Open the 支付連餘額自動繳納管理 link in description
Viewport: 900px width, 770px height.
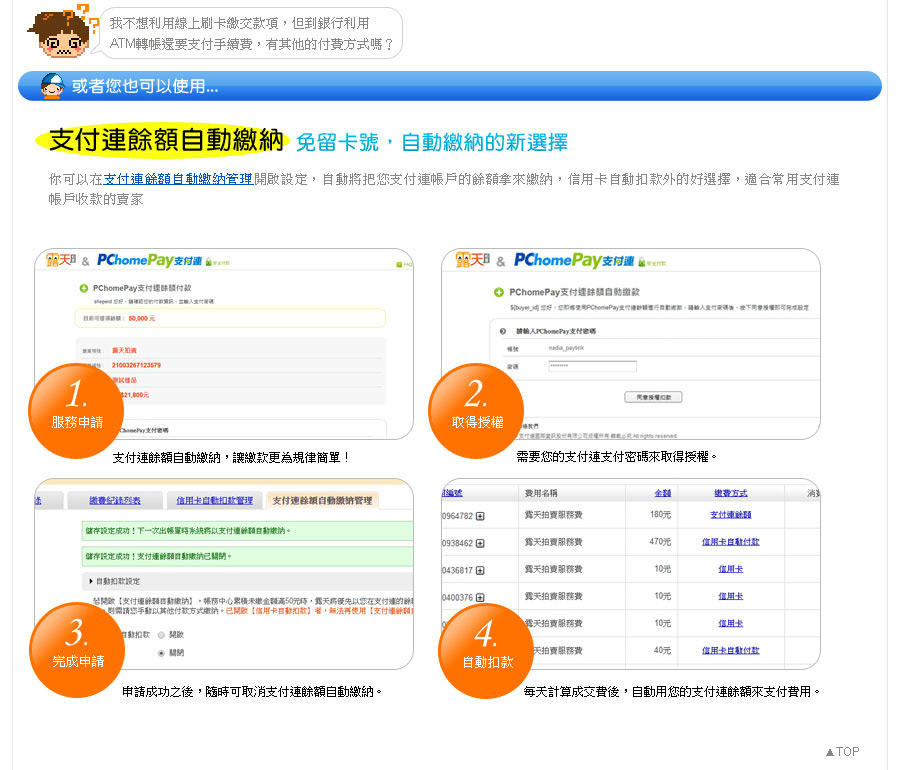coord(178,180)
